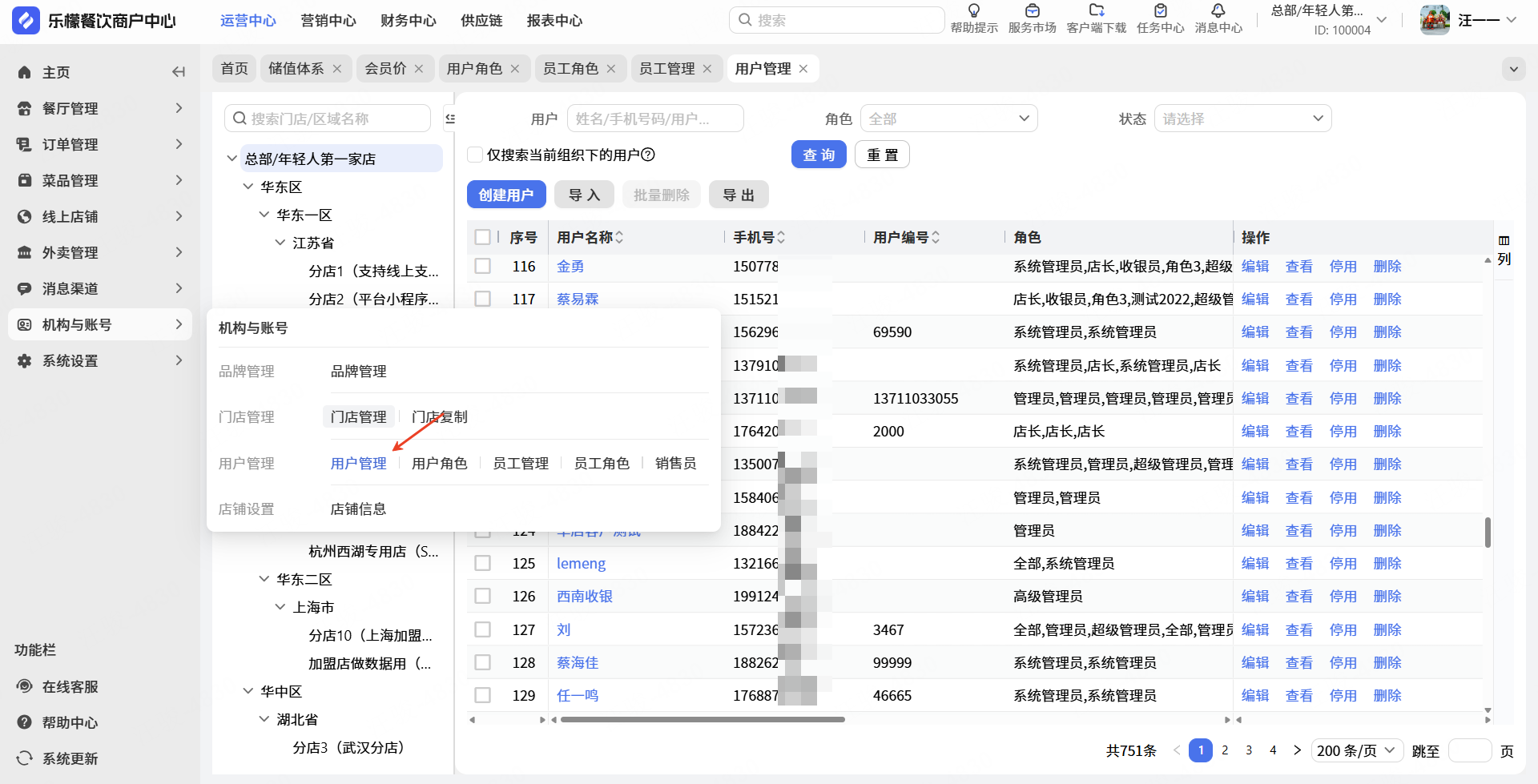Open 服务市场 store icon
This screenshot has width=1538, height=784.
[x=1032, y=11]
